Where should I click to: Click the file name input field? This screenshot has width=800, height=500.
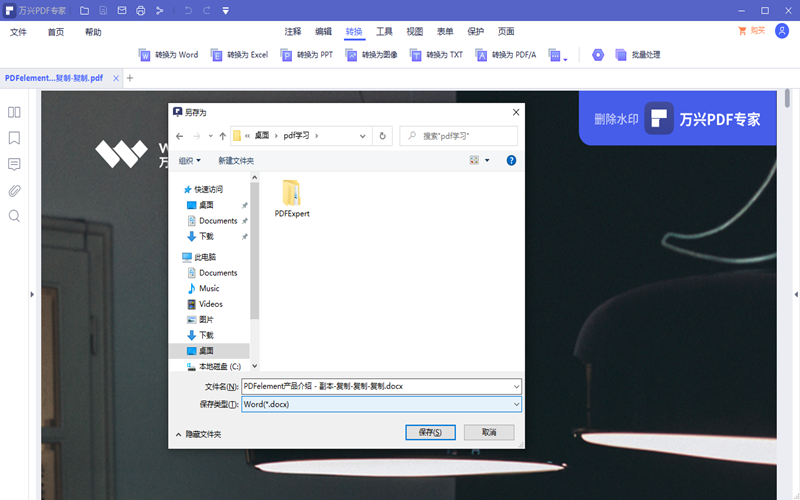(381, 387)
